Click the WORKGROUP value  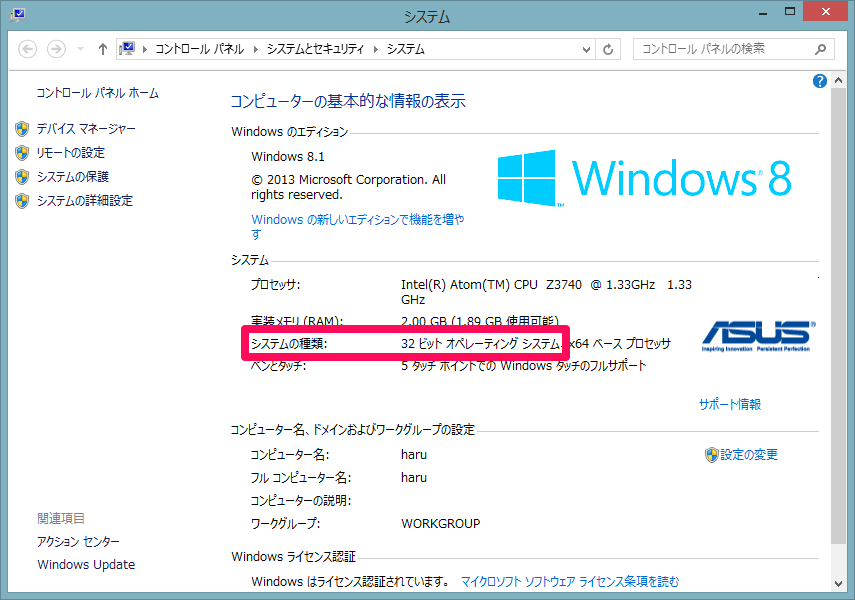(x=441, y=524)
